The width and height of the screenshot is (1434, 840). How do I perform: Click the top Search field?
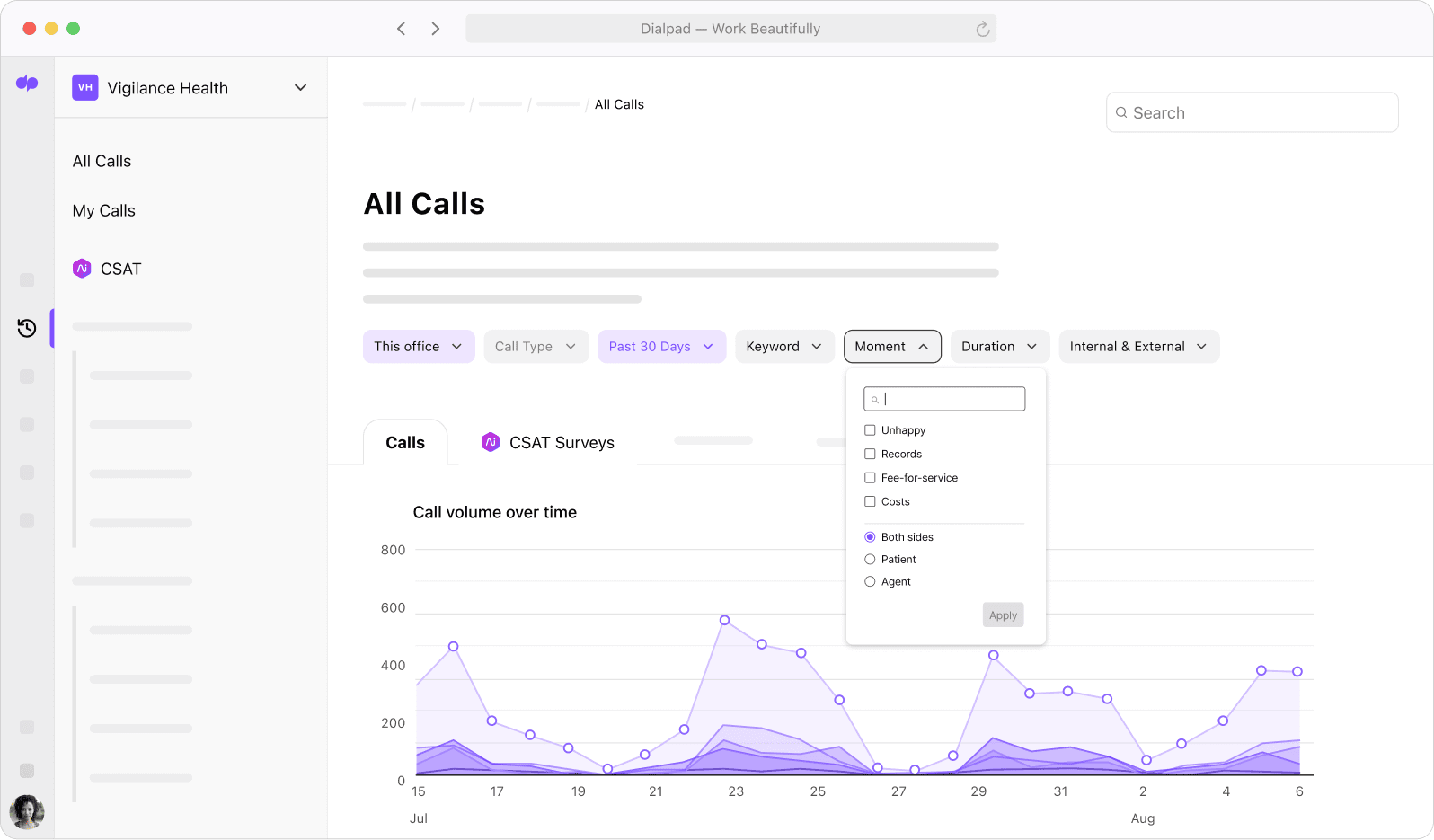(1253, 112)
